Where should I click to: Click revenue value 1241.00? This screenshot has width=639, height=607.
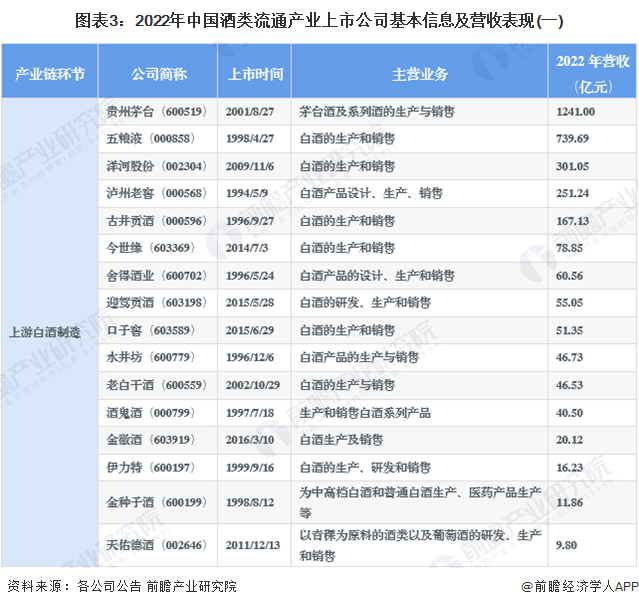tap(575, 112)
